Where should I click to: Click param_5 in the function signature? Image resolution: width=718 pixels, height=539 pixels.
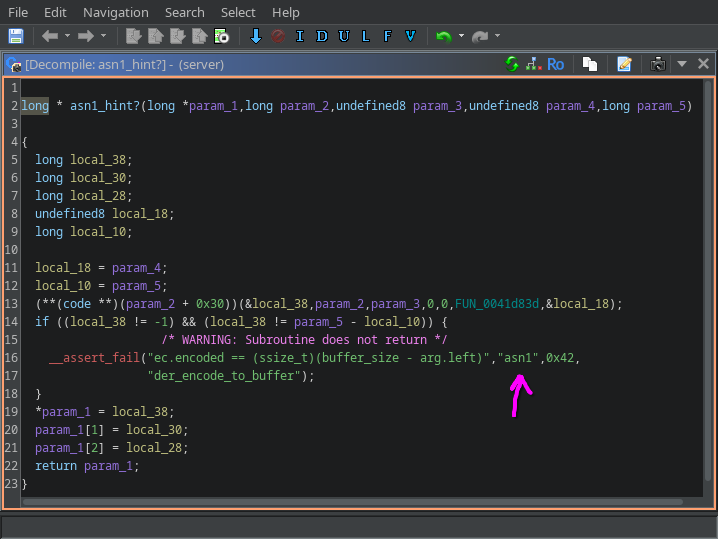(661, 106)
